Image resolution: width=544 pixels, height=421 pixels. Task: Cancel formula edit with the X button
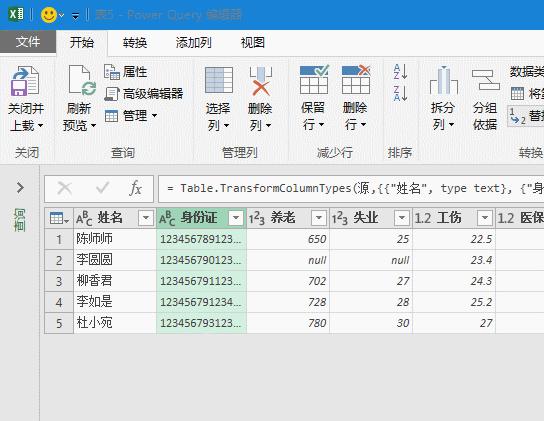pyautogui.click(x=65, y=188)
